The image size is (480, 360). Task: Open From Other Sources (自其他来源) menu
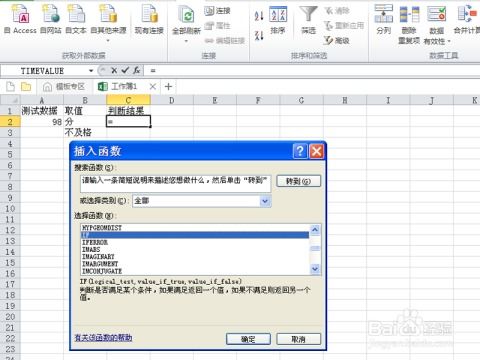108,22
